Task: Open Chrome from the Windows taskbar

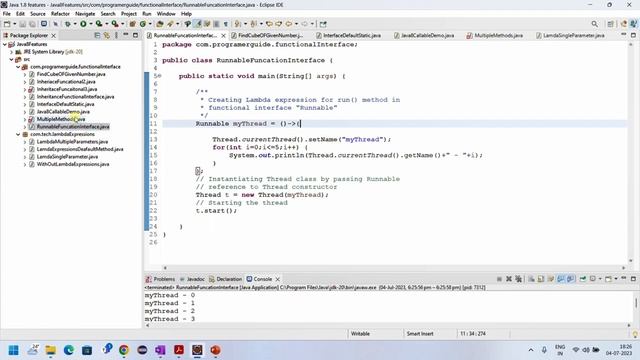Action: click(x=124, y=350)
